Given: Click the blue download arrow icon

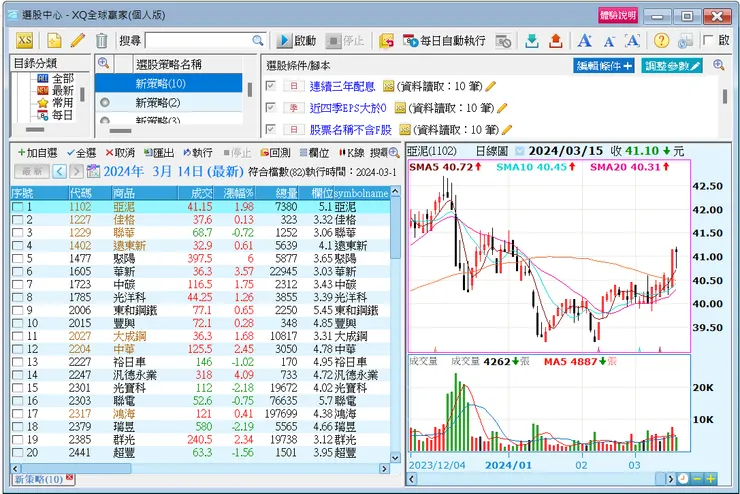Looking at the screenshot, I should point(532,41).
